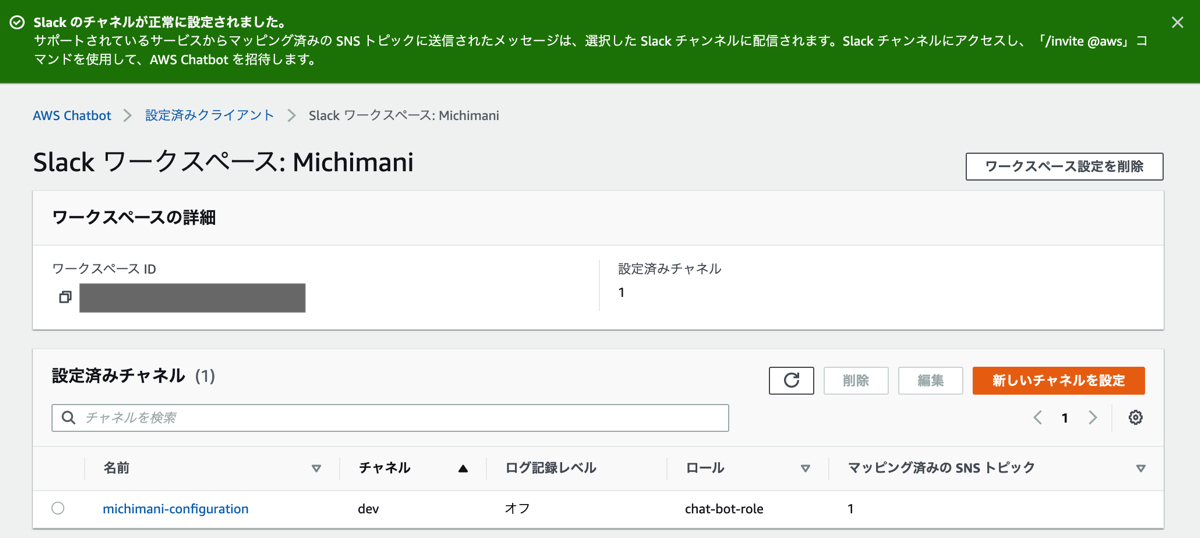The image size is (1200, 538).
Task: Click Slack ワークスペース: Michimani breadcrumb text
Action: tap(404, 115)
